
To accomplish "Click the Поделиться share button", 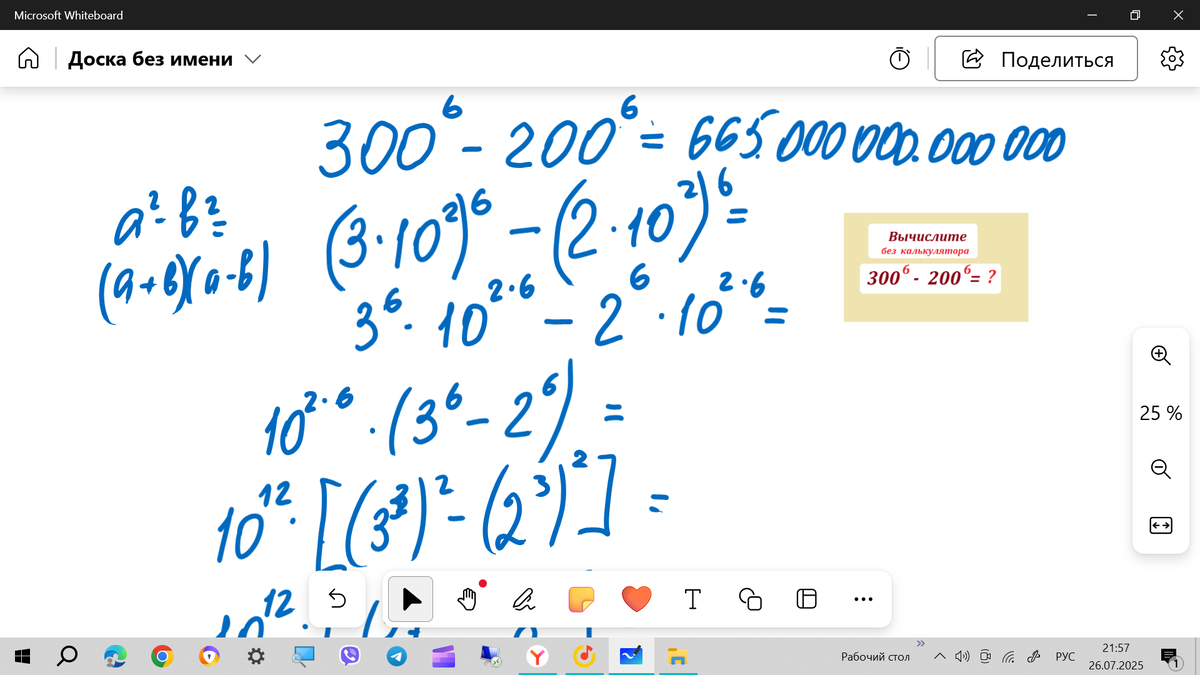I will (1036, 59).
